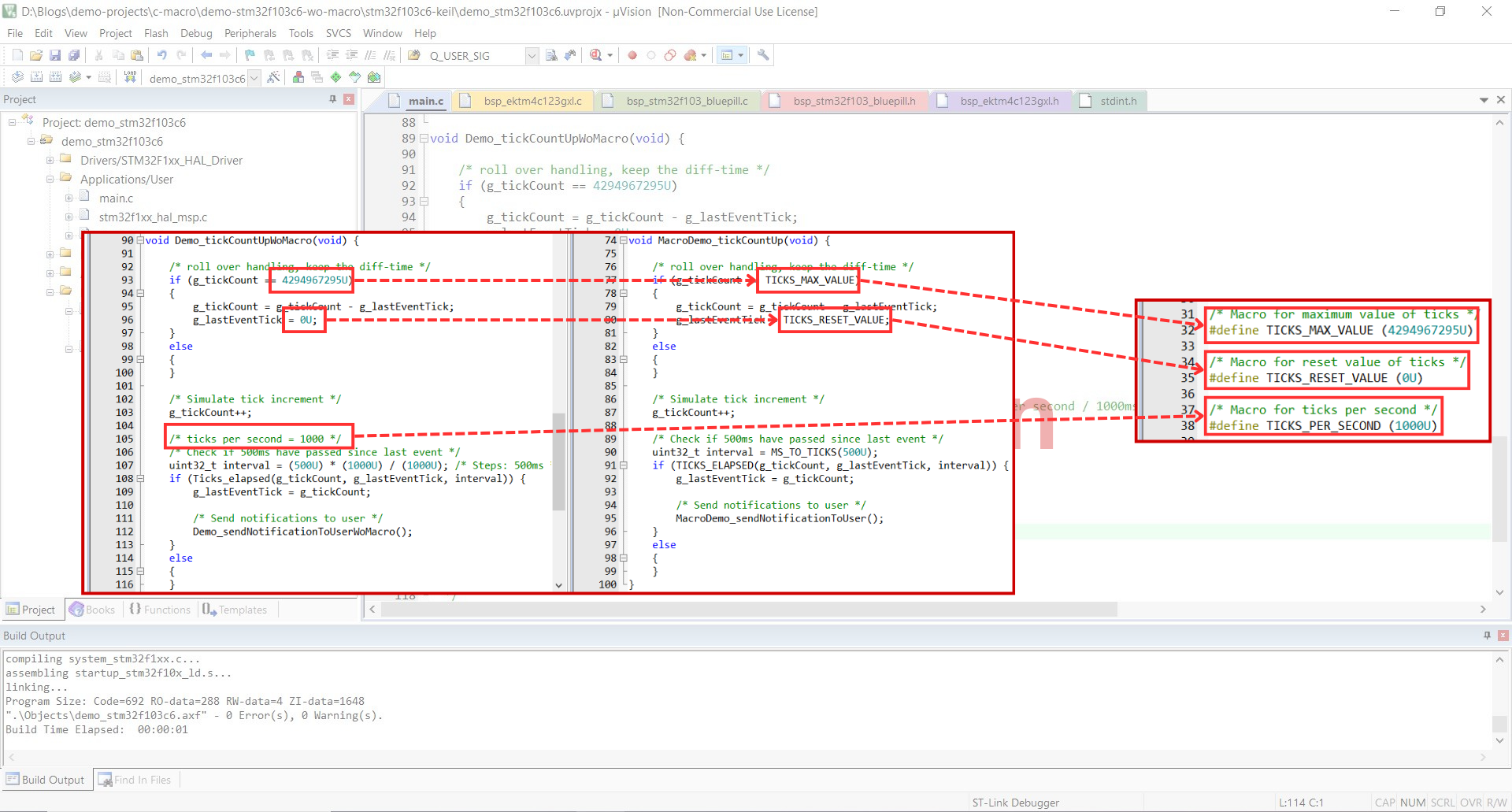Click the Manage Run-Time Environment green diamond icon
The image size is (1512, 812).
336,77
